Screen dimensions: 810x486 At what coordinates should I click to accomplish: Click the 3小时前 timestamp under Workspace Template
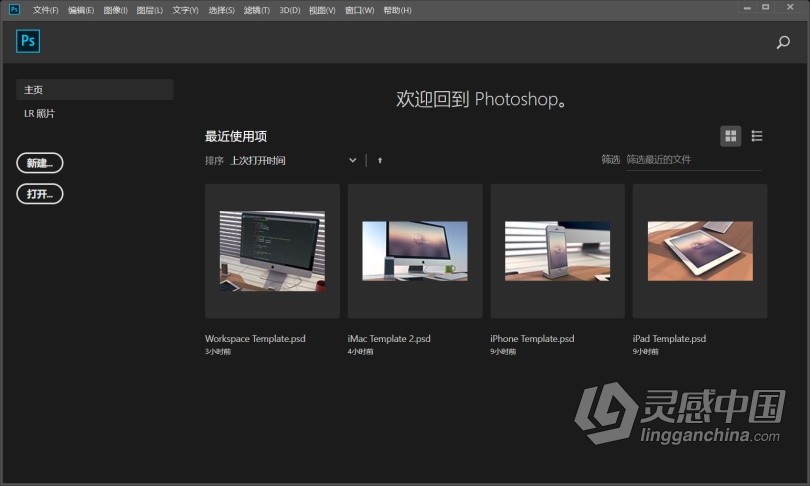218,352
